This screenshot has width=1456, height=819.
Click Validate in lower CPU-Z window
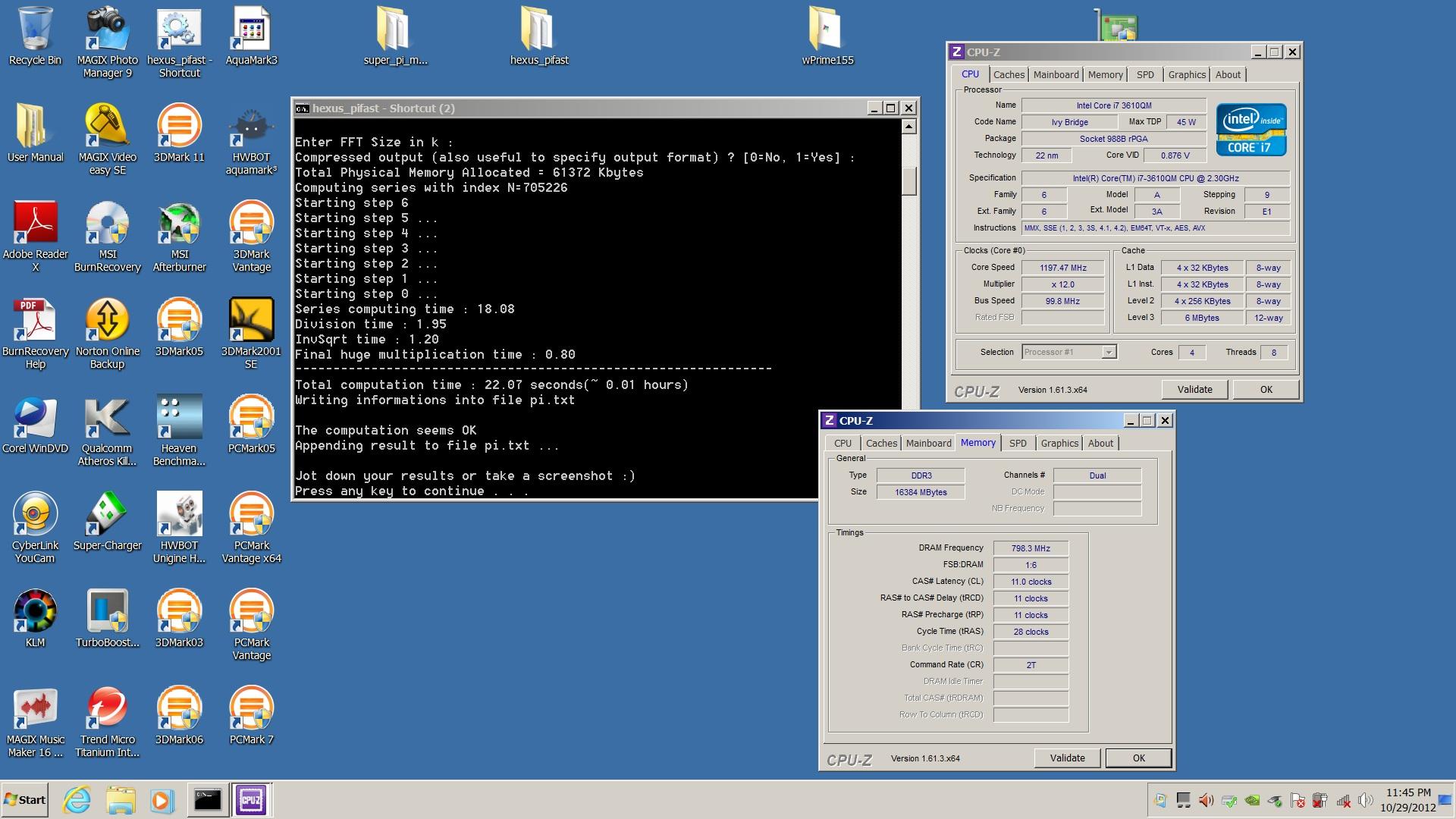(x=1067, y=758)
